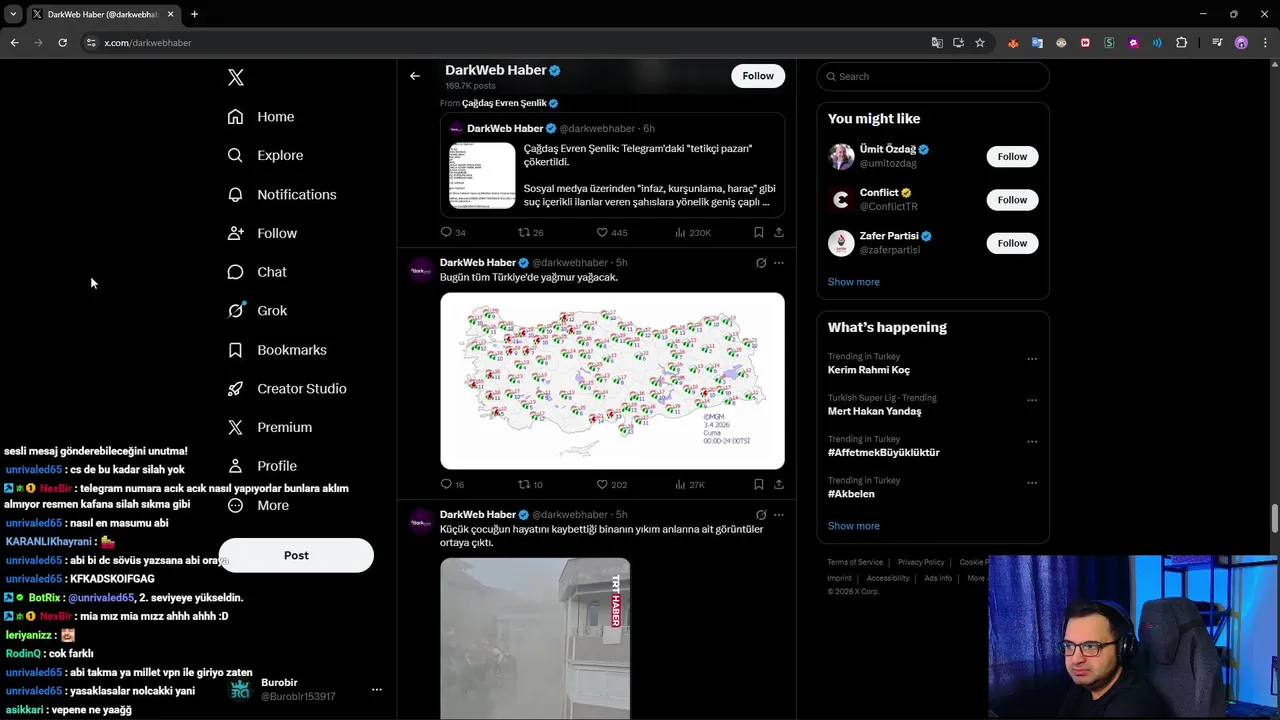Bookmark this page with the star icon
The height and width of the screenshot is (720, 1280).
980,43
